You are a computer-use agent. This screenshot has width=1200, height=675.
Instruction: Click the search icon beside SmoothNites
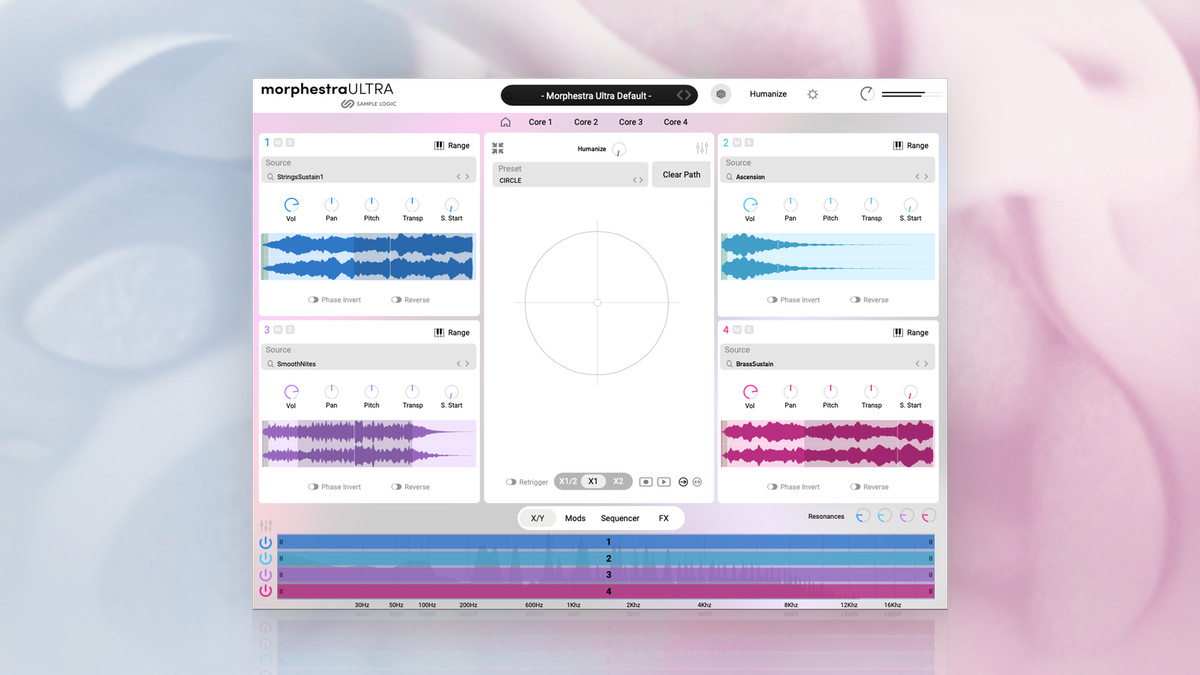point(270,364)
